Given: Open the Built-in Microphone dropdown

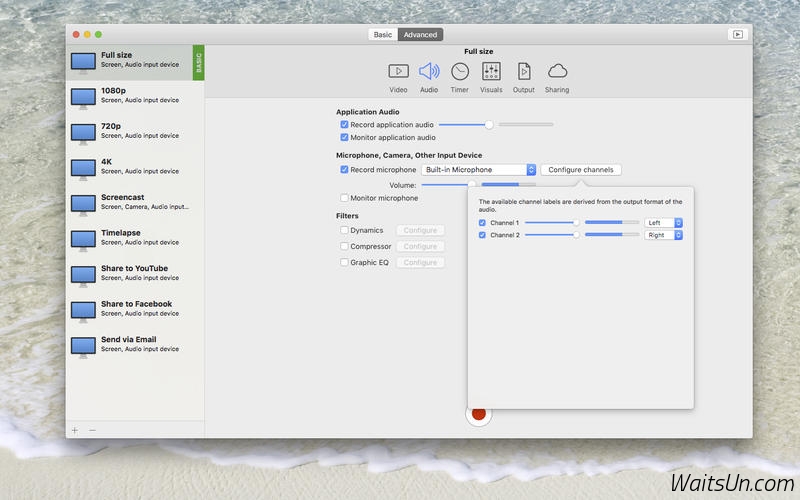Looking at the screenshot, I should point(478,170).
